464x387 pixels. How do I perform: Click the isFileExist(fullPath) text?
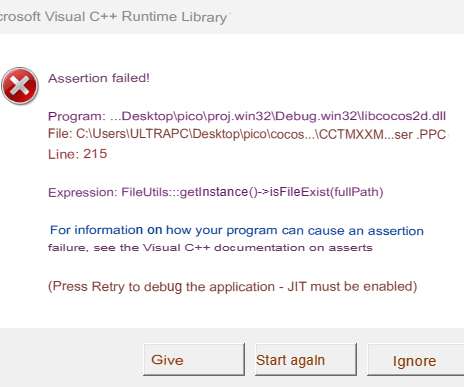(327, 192)
